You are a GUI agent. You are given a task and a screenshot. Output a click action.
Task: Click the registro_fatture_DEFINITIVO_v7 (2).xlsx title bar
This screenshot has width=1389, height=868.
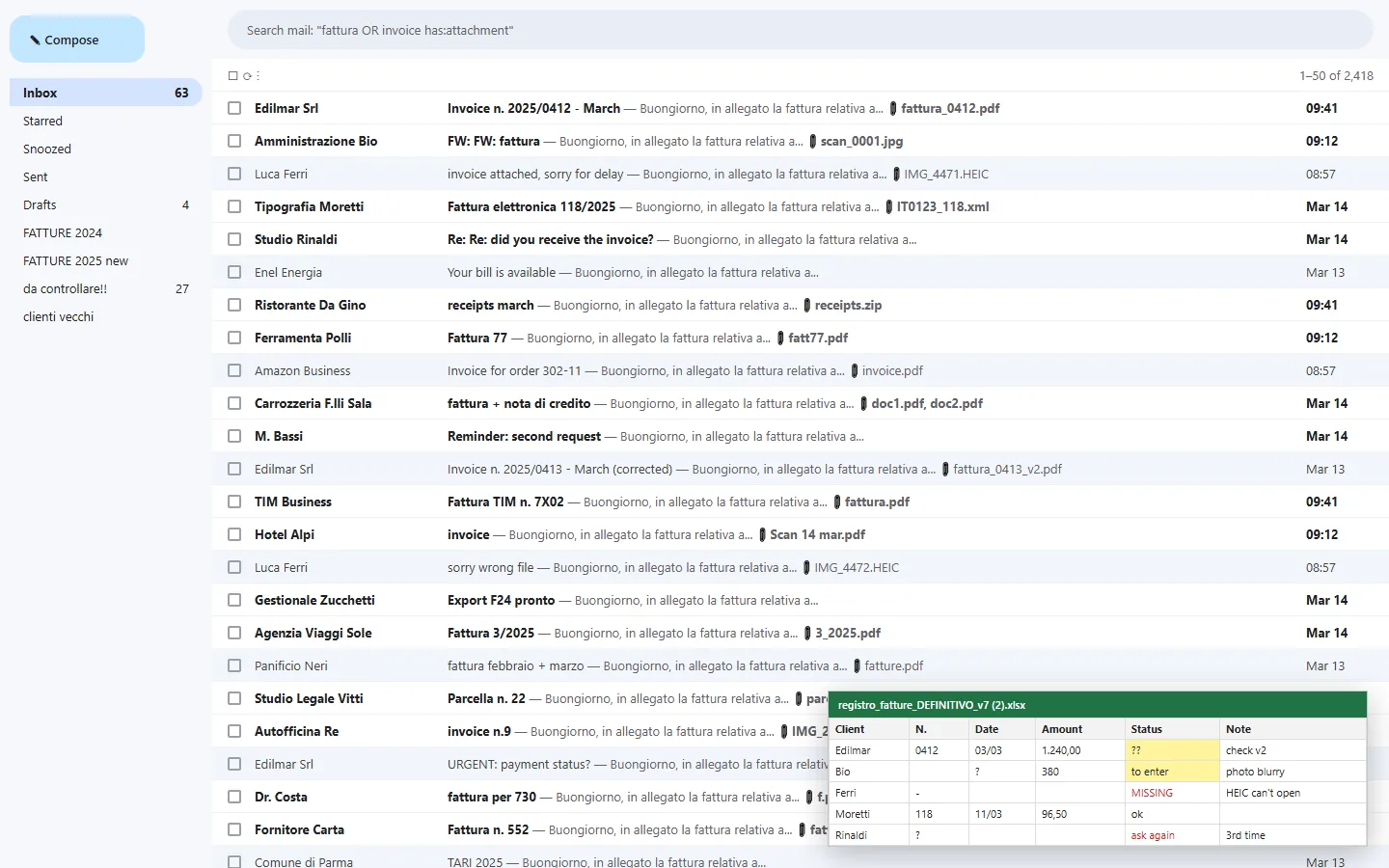(x=1098, y=705)
